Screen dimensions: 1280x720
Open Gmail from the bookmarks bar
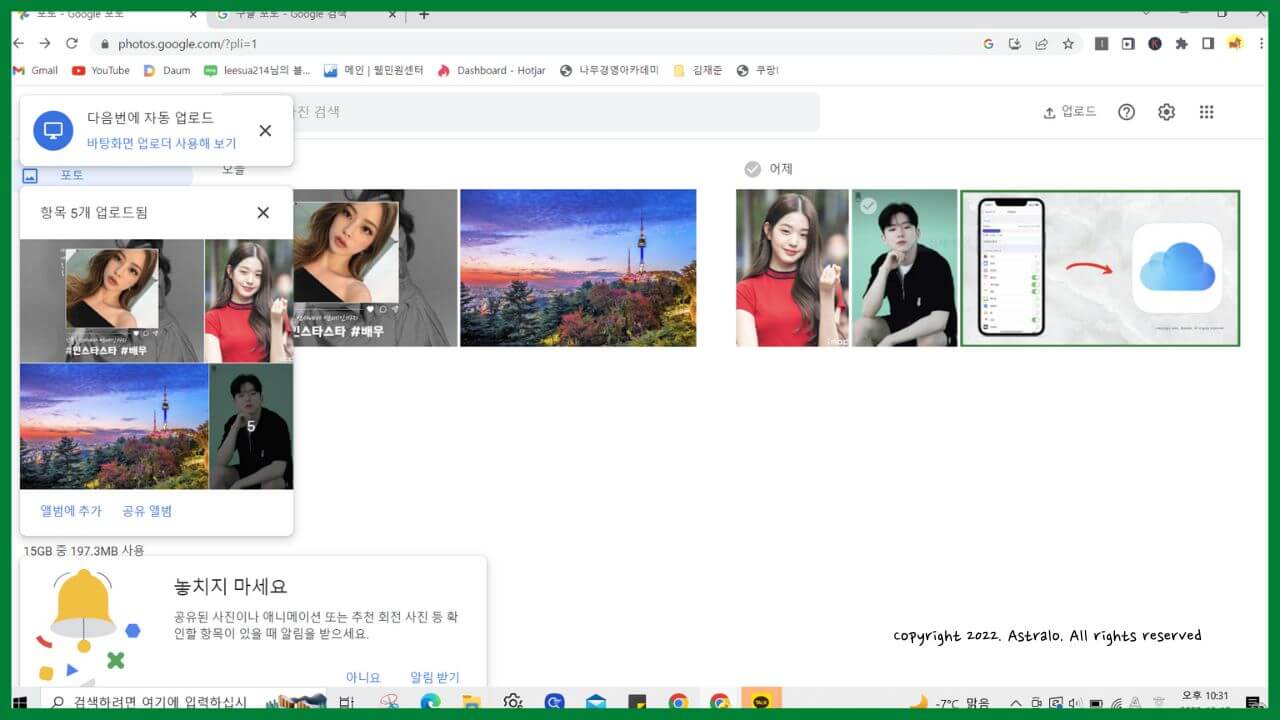[x=35, y=70]
